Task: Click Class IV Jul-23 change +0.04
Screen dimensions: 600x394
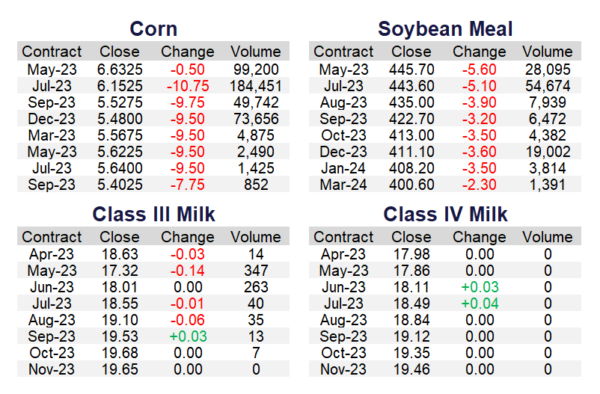Action: (x=479, y=304)
